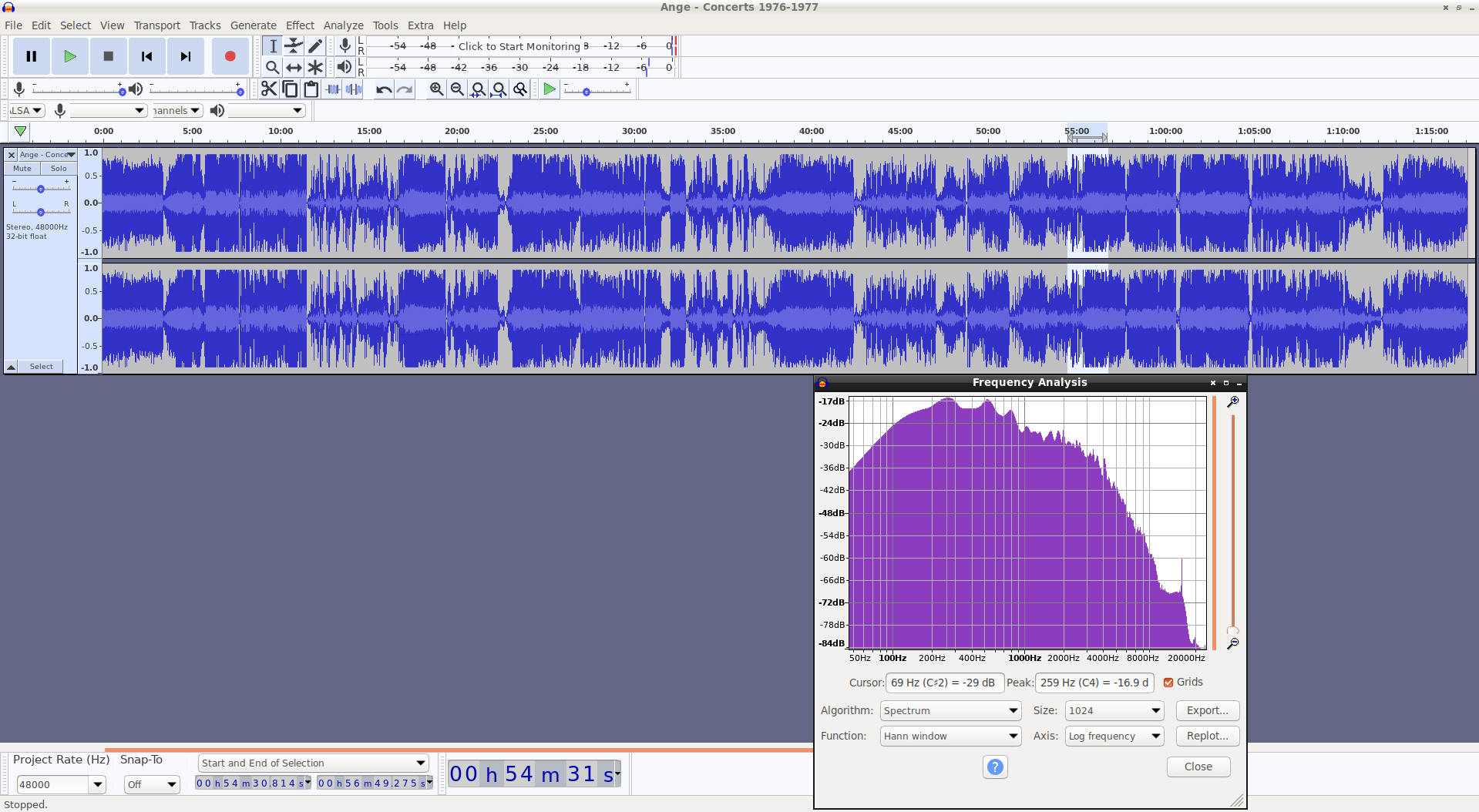Collapse the track with the arrow button
Image resolution: width=1479 pixels, height=812 pixels.
click(x=11, y=367)
